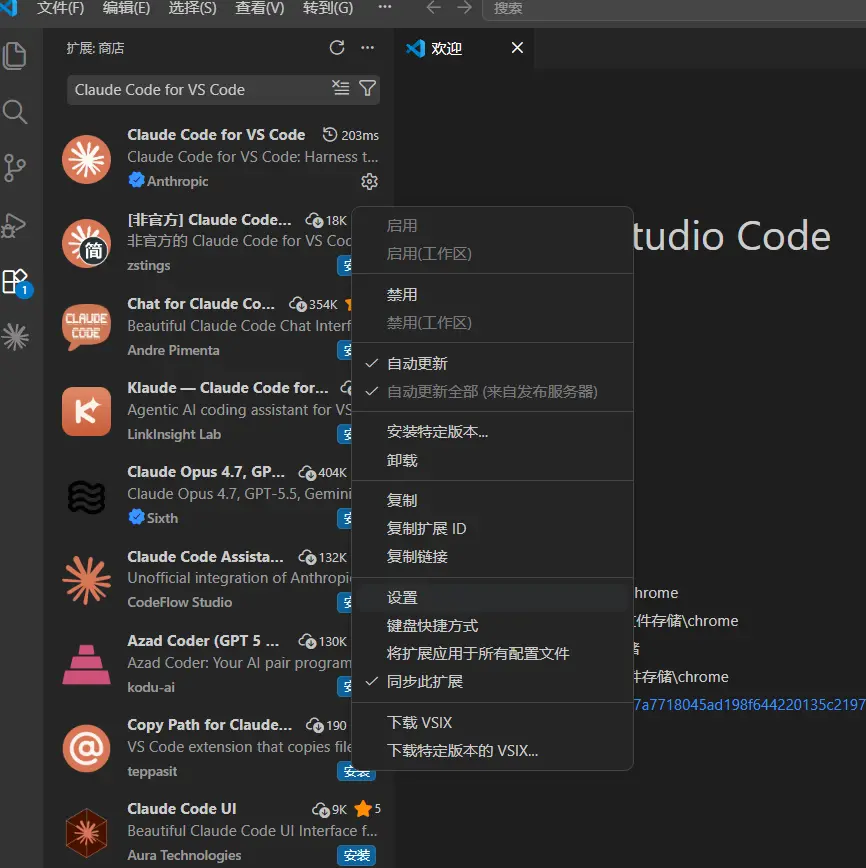Click the unofficial Claude Code zstings extension icon
The height and width of the screenshot is (868, 866).
point(86,244)
